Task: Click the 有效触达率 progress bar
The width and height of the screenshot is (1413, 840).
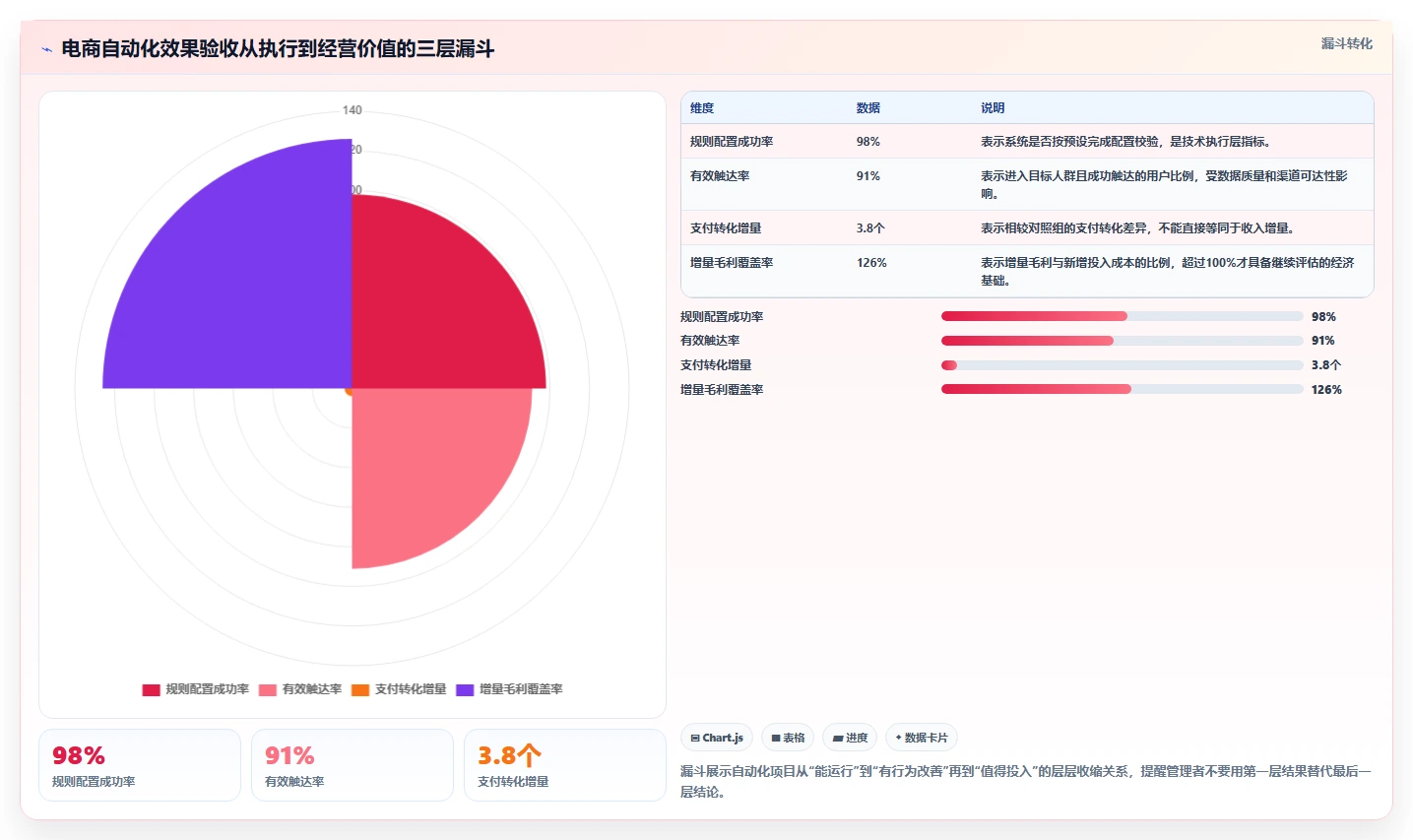Action: pyautogui.click(x=1123, y=341)
